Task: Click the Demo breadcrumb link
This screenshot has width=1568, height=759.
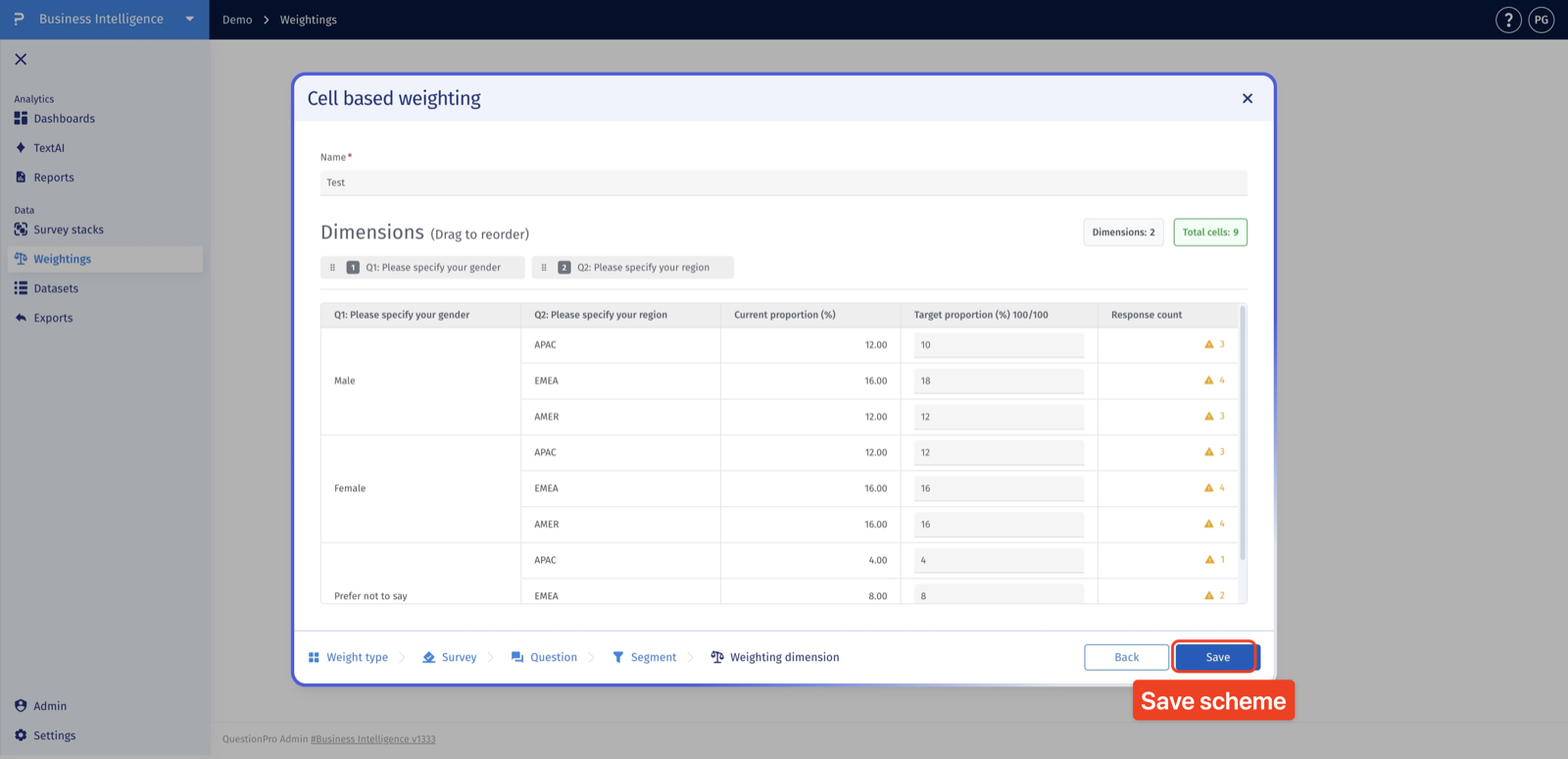Action: [x=237, y=20]
